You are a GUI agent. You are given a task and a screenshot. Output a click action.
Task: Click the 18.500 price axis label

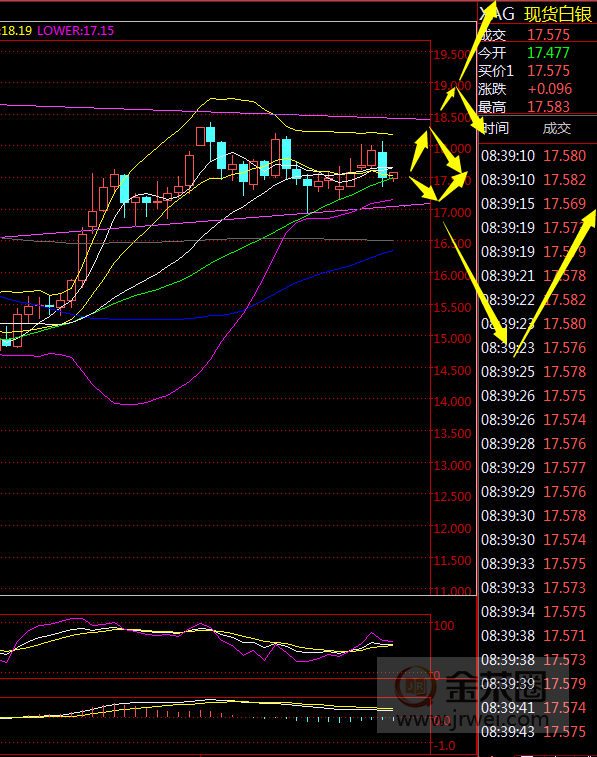[452, 118]
